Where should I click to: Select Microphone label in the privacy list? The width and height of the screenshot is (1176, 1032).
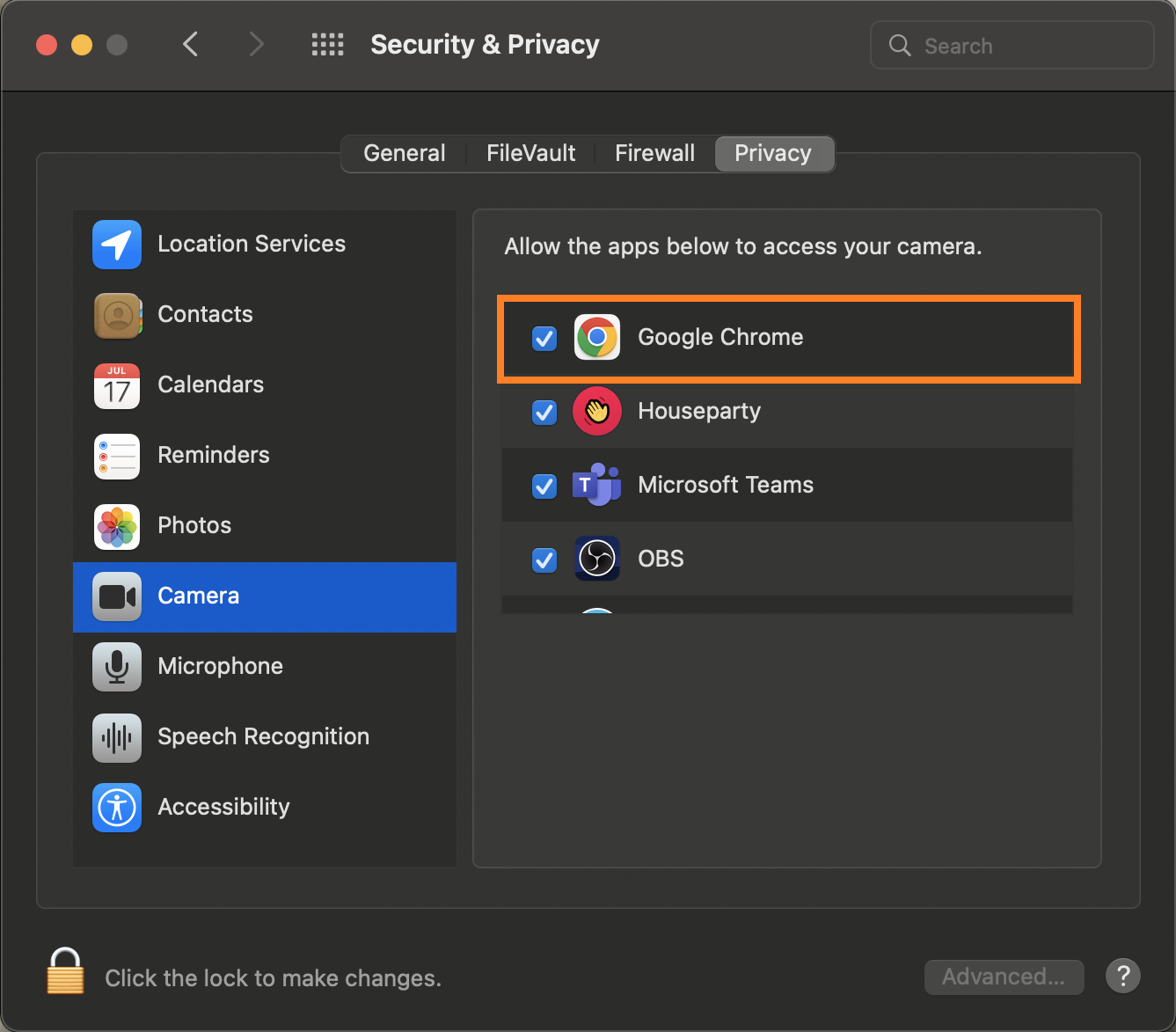pos(221,666)
